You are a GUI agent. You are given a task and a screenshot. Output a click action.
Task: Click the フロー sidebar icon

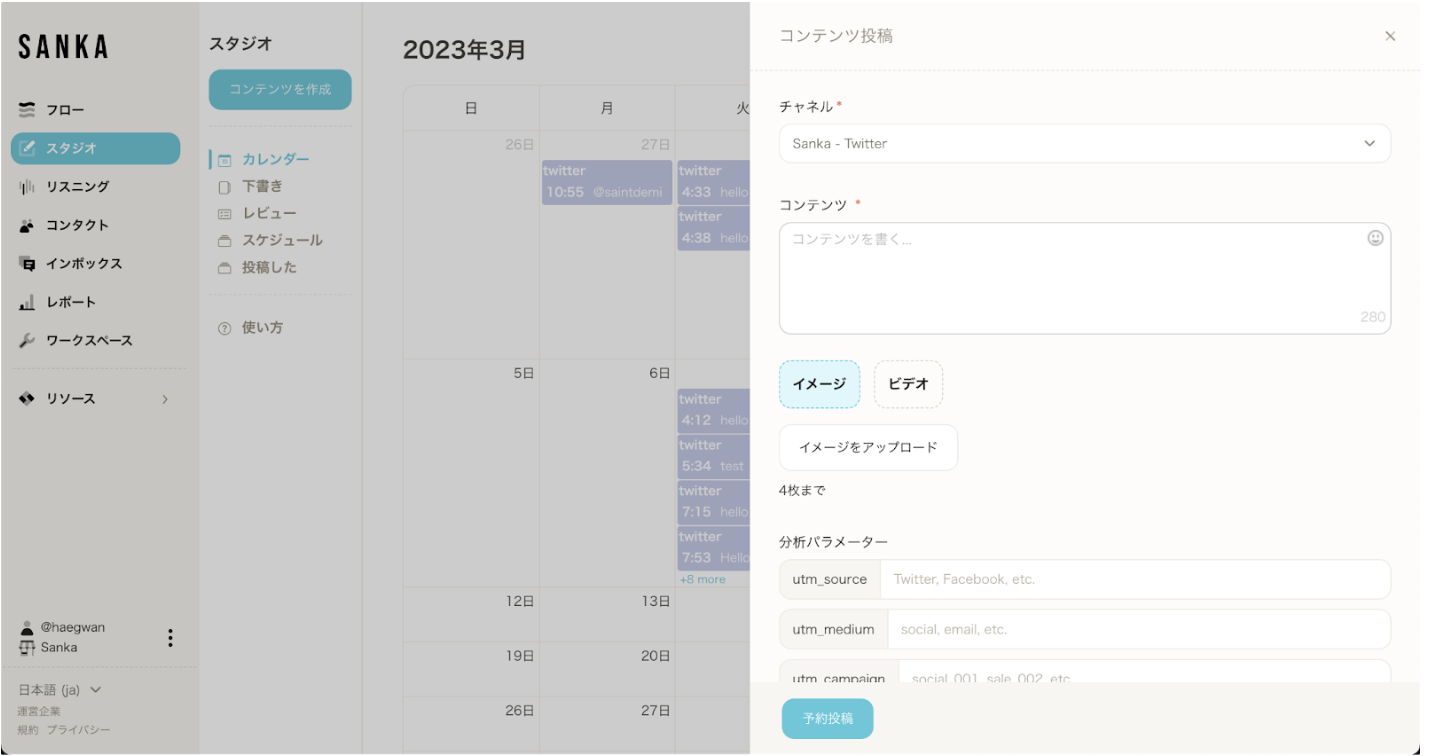27,110
